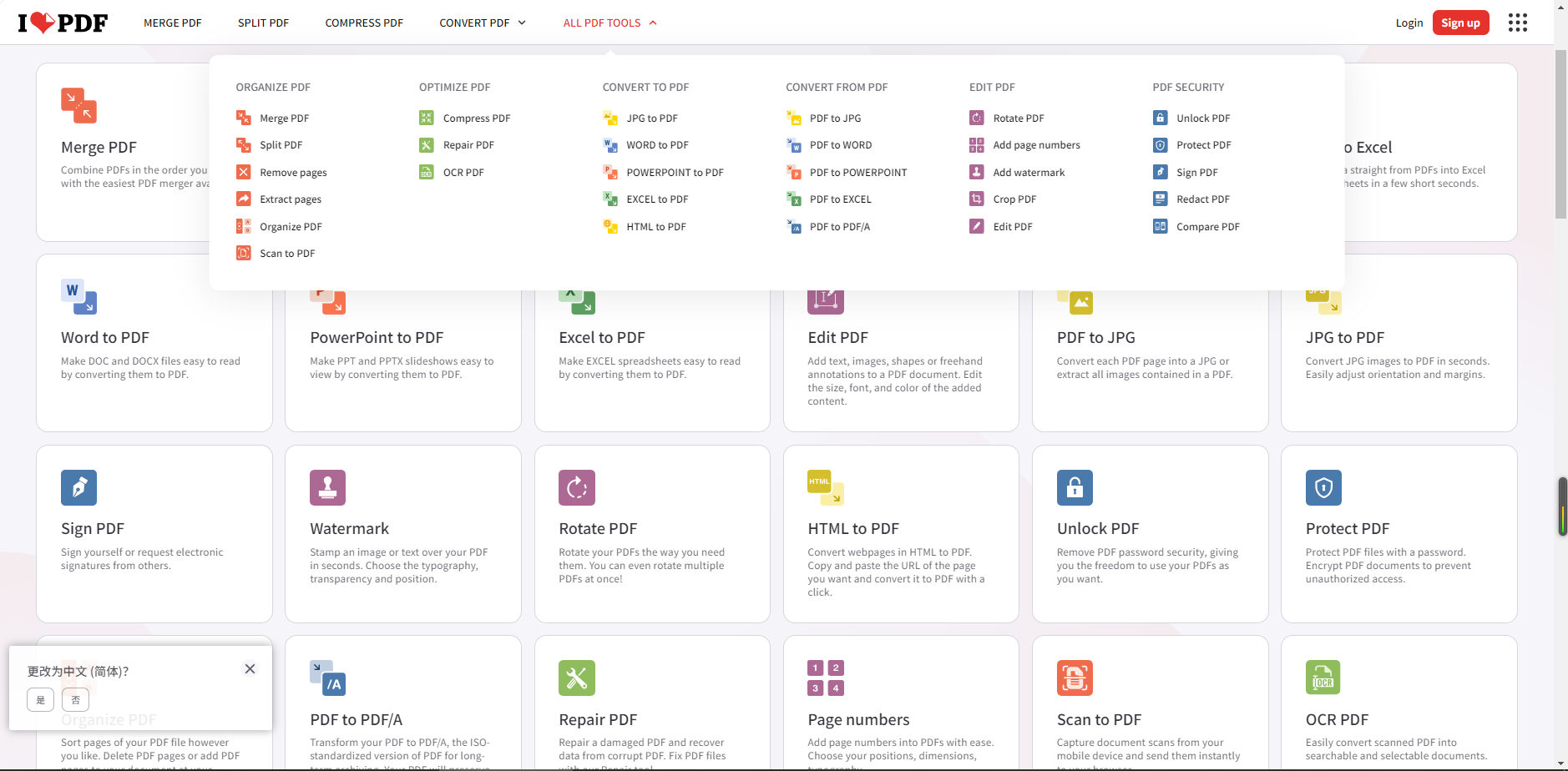This screenshot has width=1568, height=771.
Task: Click the OCR PDF card icon
Action: [1323, 678]
